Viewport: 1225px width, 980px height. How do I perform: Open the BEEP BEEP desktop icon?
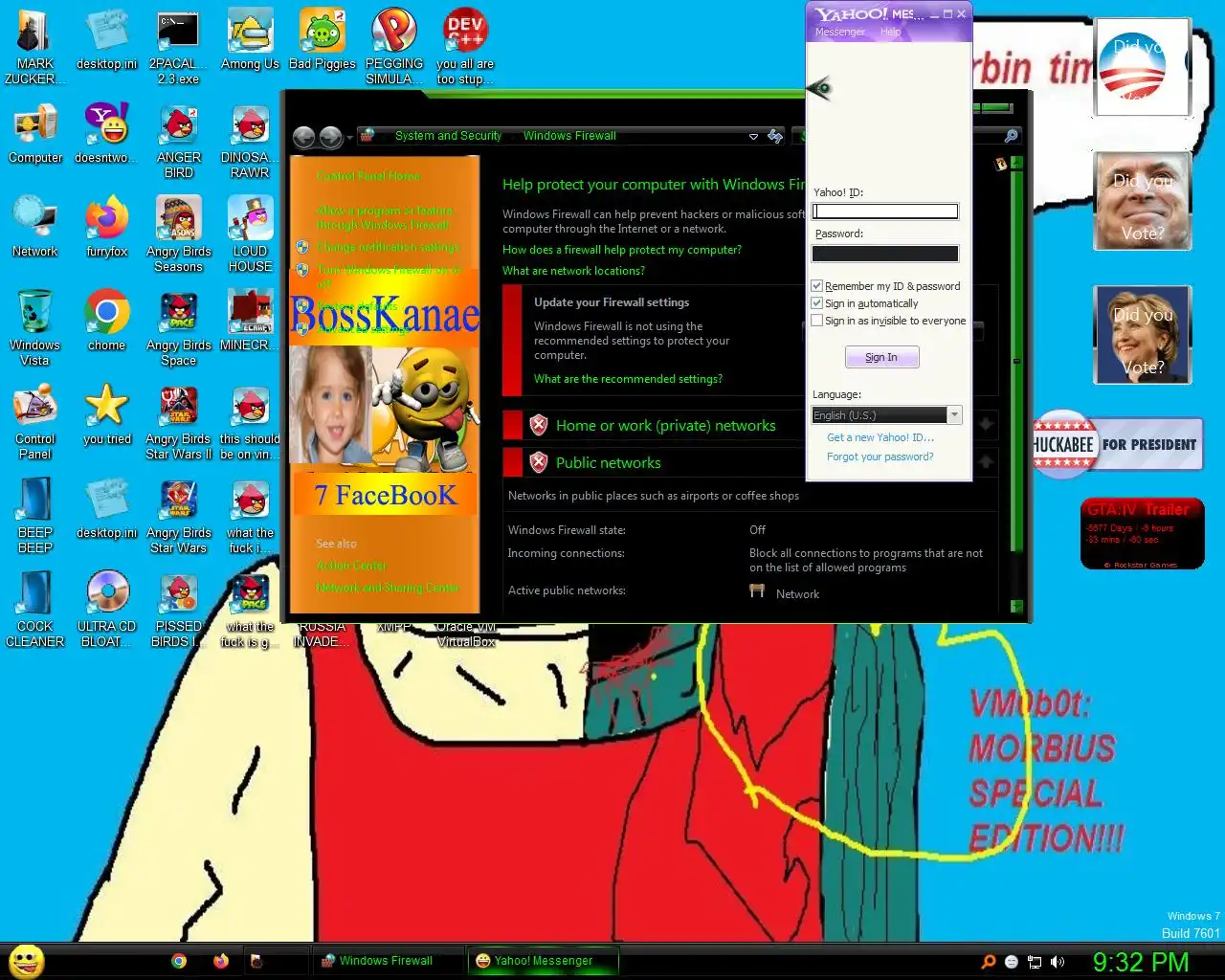tap(34, 515)
